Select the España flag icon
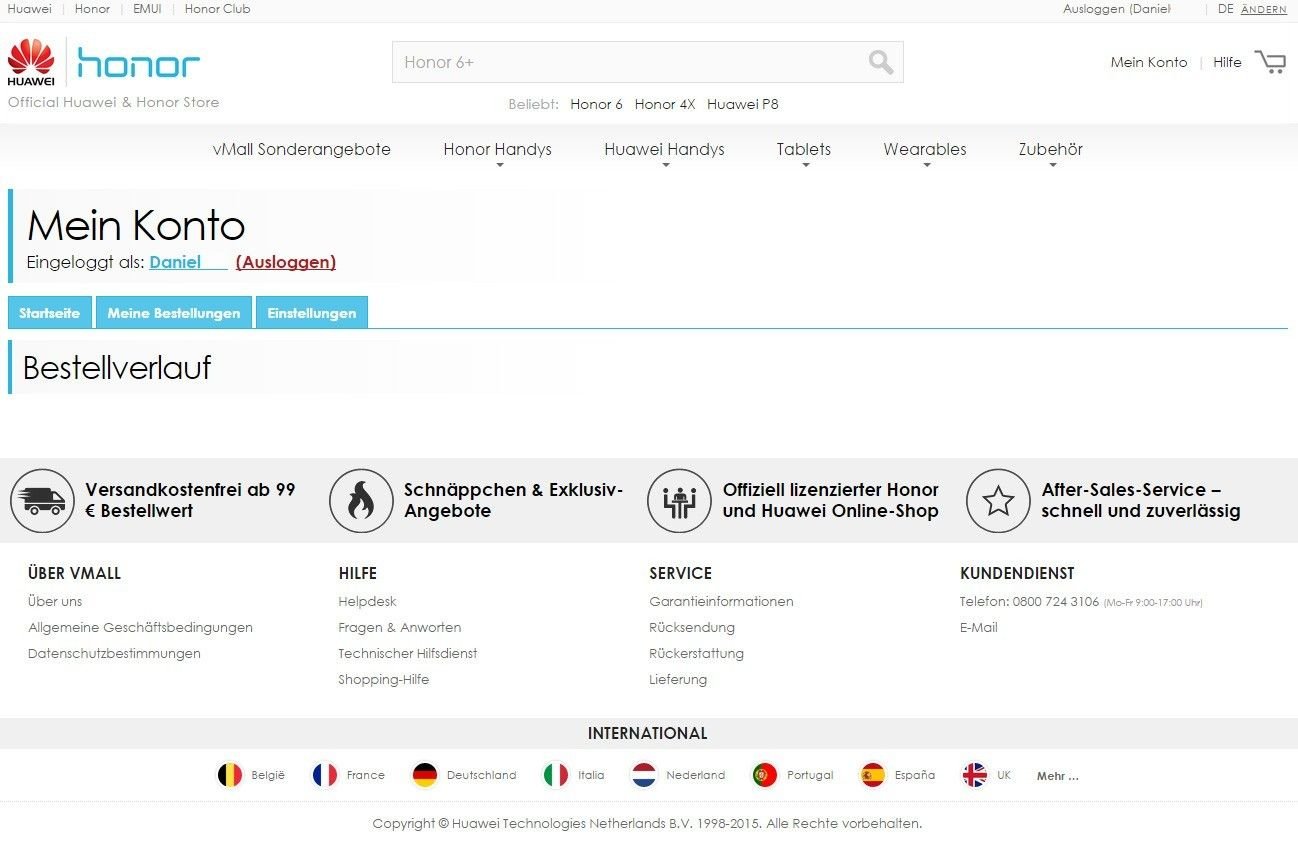This screenshot has width=1298, height=862. point(873,775)
